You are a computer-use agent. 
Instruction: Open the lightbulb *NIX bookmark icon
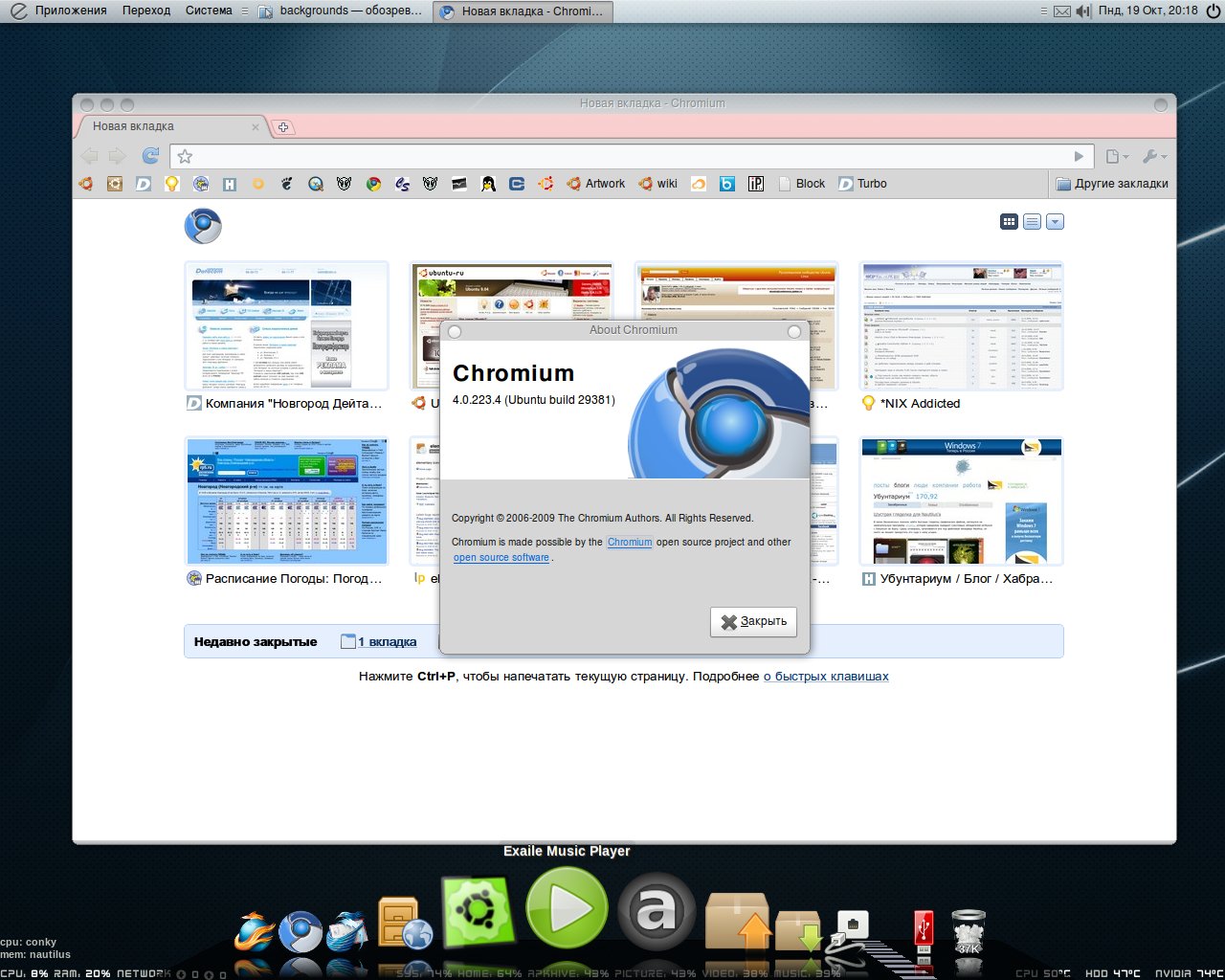click(x=172, y=184)
